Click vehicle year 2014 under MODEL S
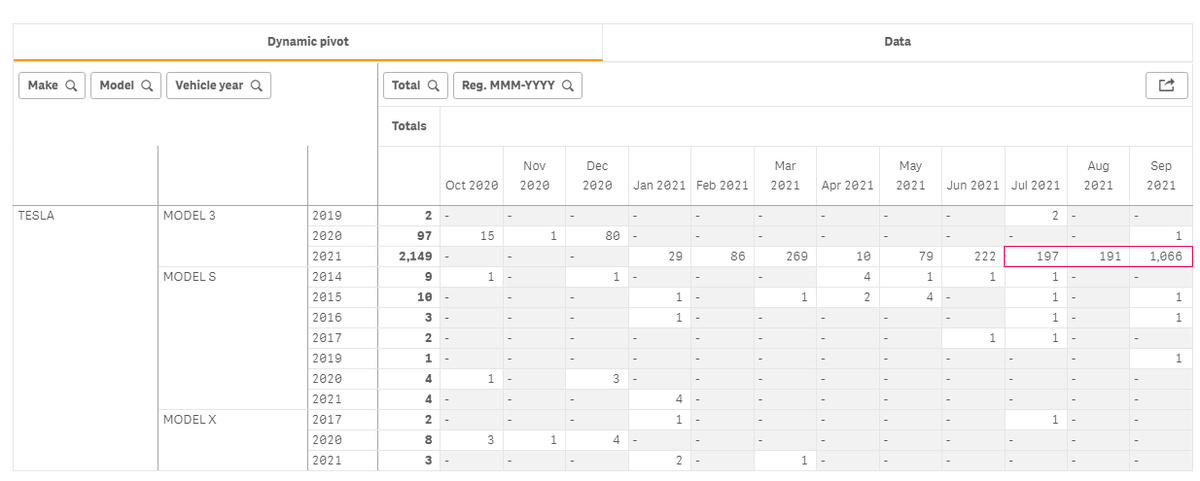This screenshot has width=1200, height=481. click(327, 276)
